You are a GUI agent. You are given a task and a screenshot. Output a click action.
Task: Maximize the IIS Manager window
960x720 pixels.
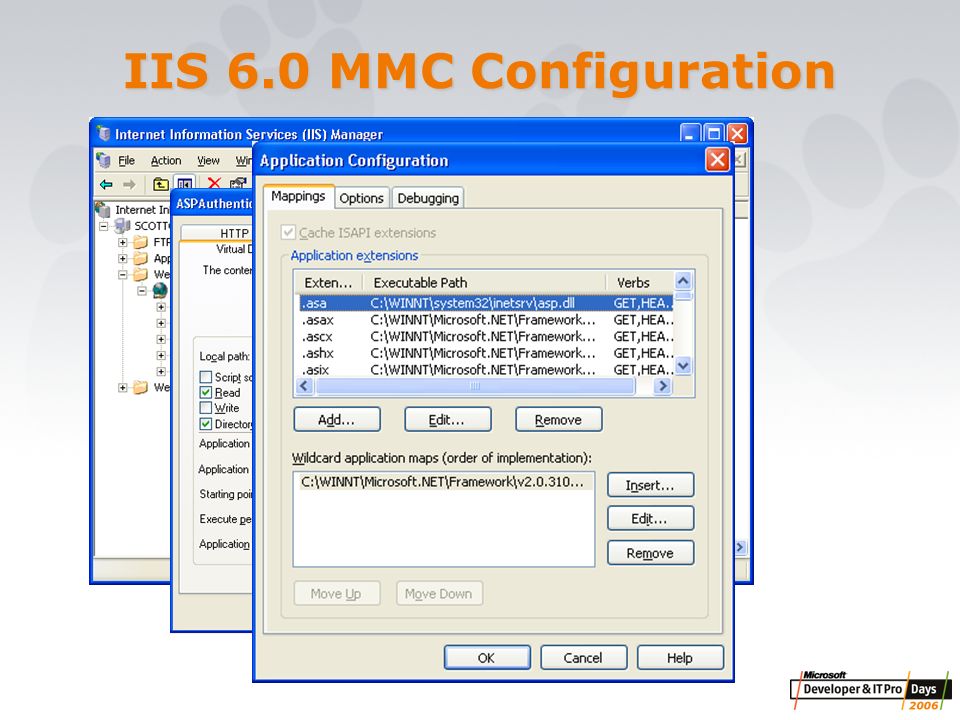(713, 133)
